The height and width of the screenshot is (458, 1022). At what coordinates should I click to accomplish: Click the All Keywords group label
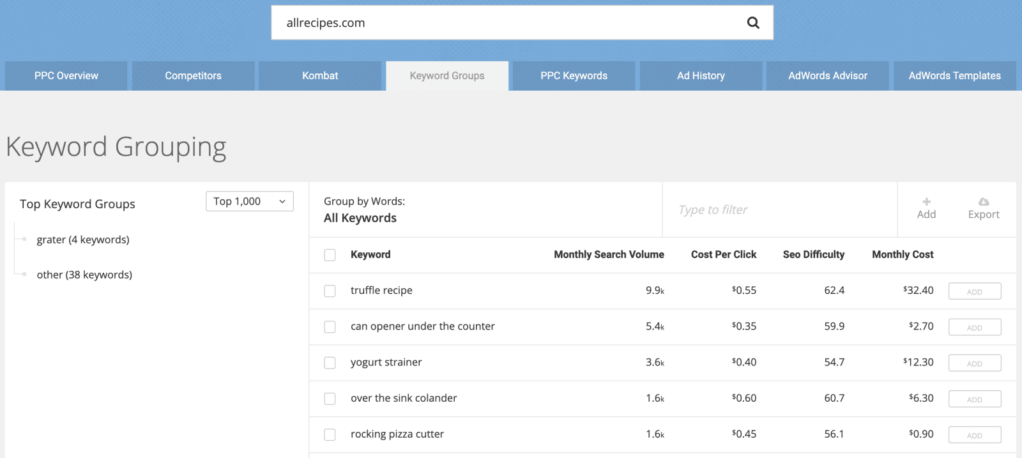[x=360, y=218]
